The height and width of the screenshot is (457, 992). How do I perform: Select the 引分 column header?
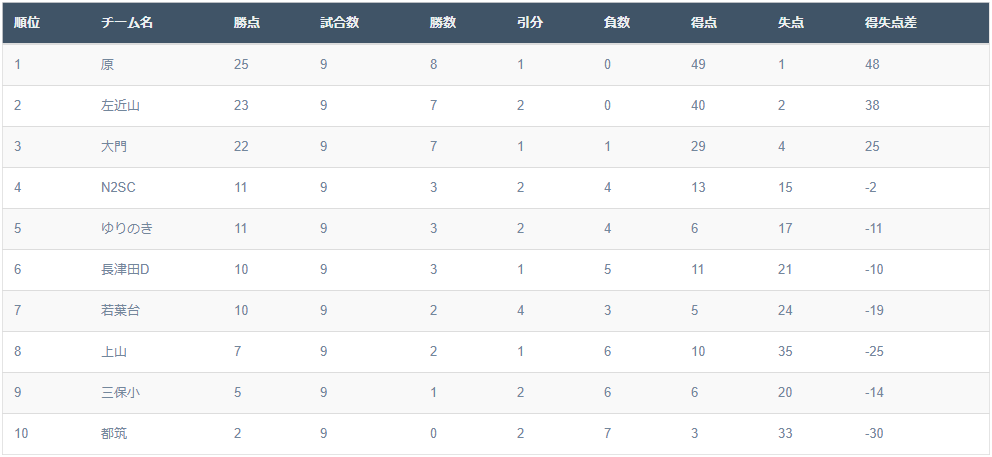[x=530, y=23]
